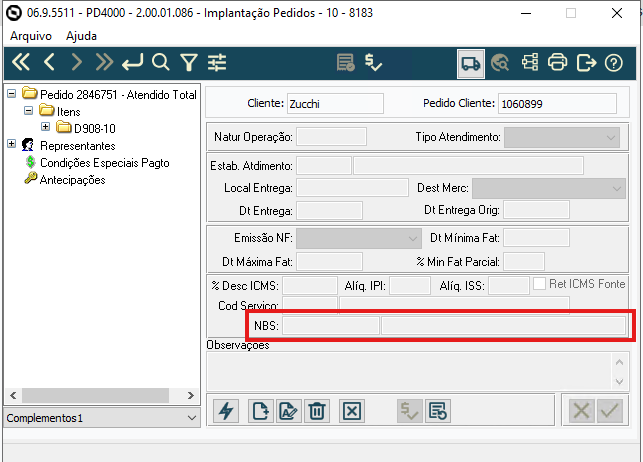
Task: Click Observações scroll up arrow
Action: pos(619,362)
